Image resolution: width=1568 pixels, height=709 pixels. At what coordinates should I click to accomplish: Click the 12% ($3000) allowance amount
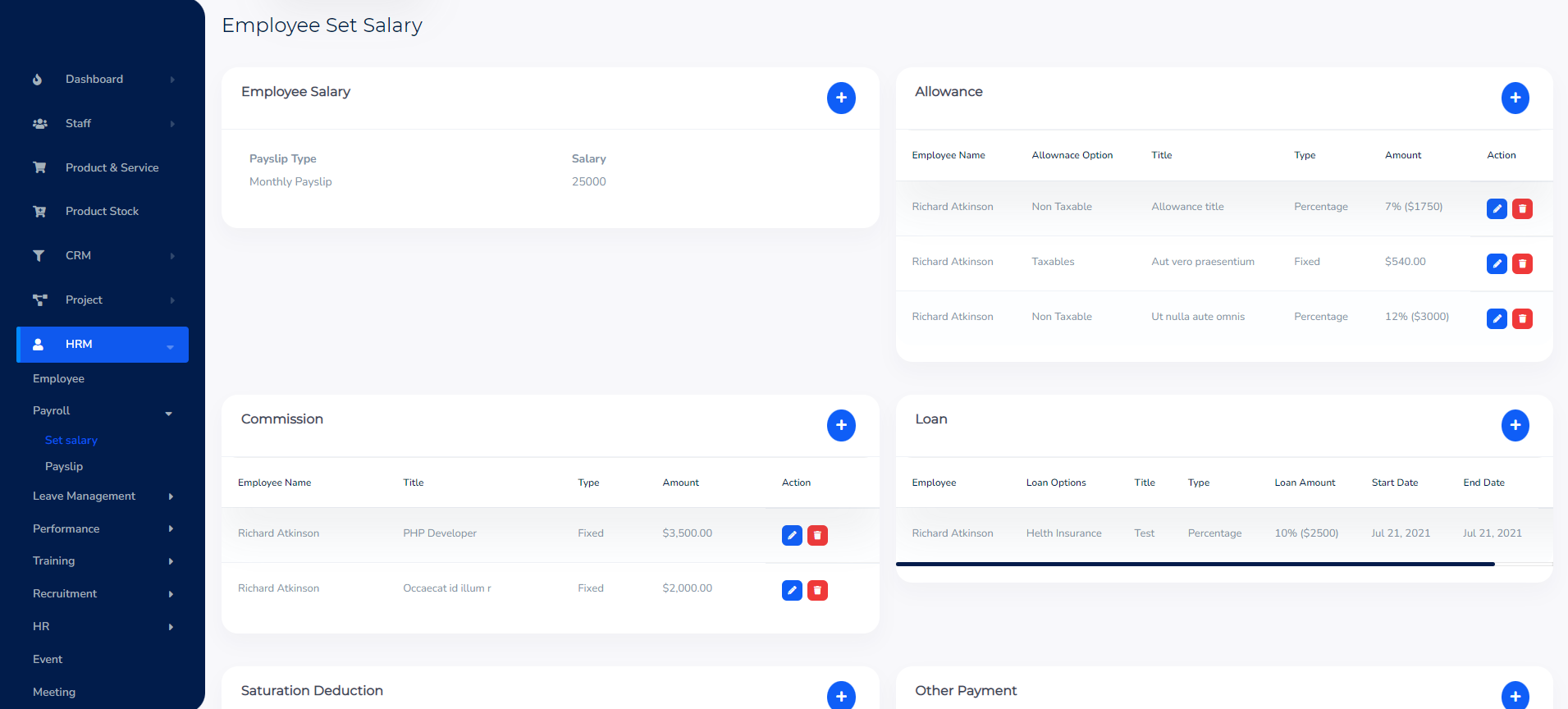[x=1417, y=317]
